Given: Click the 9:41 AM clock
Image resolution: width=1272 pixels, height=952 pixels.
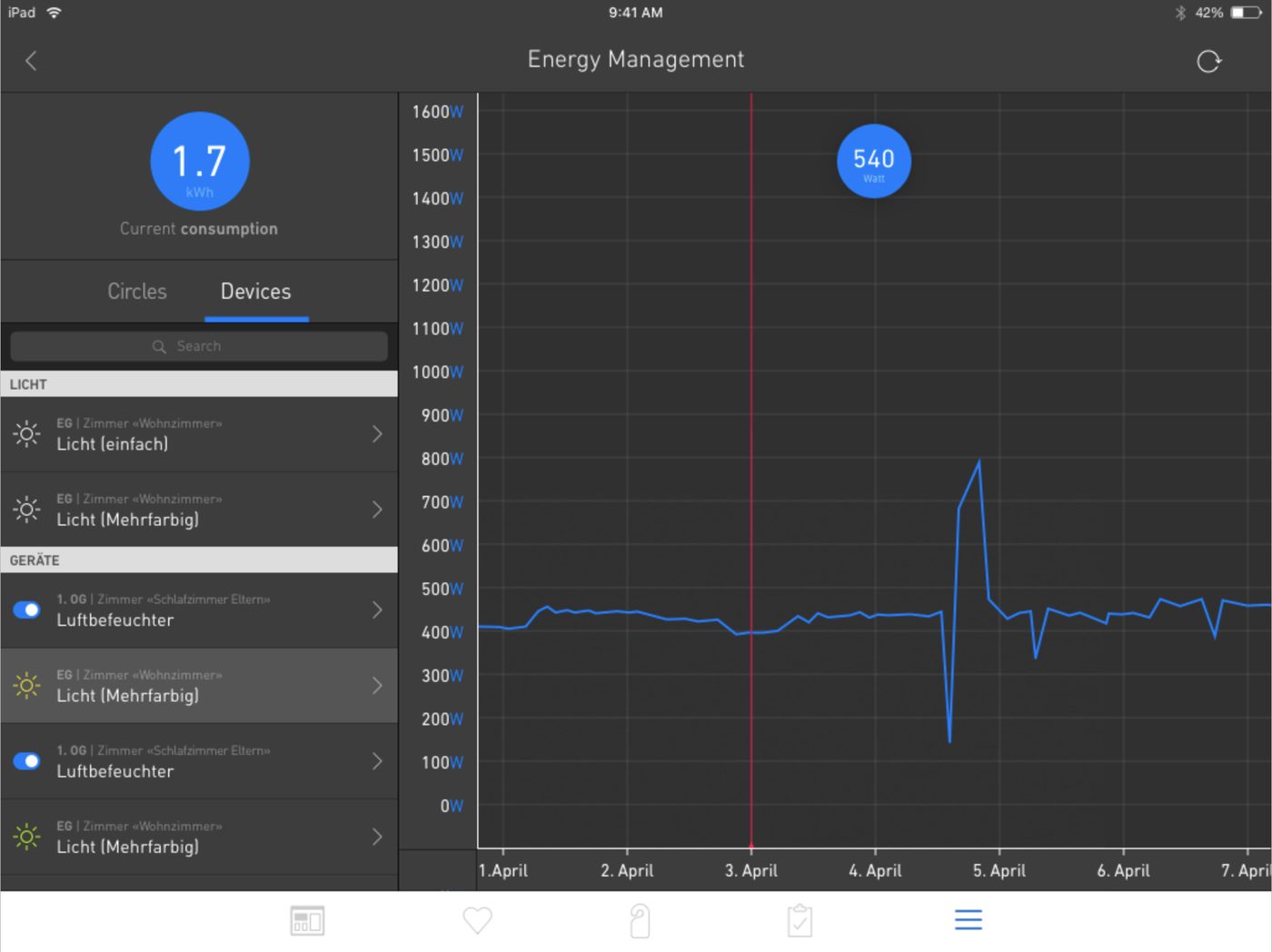Looking at the screenshot, I should 636,13.
